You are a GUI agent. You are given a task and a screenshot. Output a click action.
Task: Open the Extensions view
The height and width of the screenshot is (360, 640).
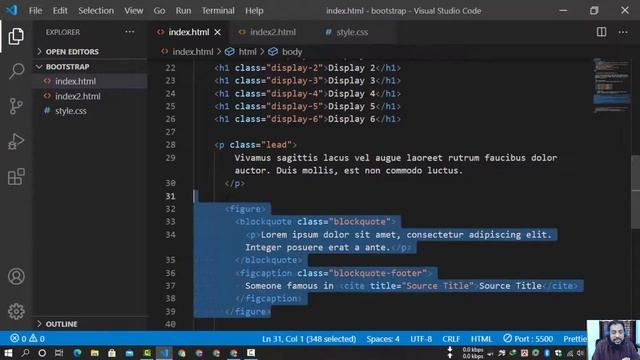coord(16,177)
